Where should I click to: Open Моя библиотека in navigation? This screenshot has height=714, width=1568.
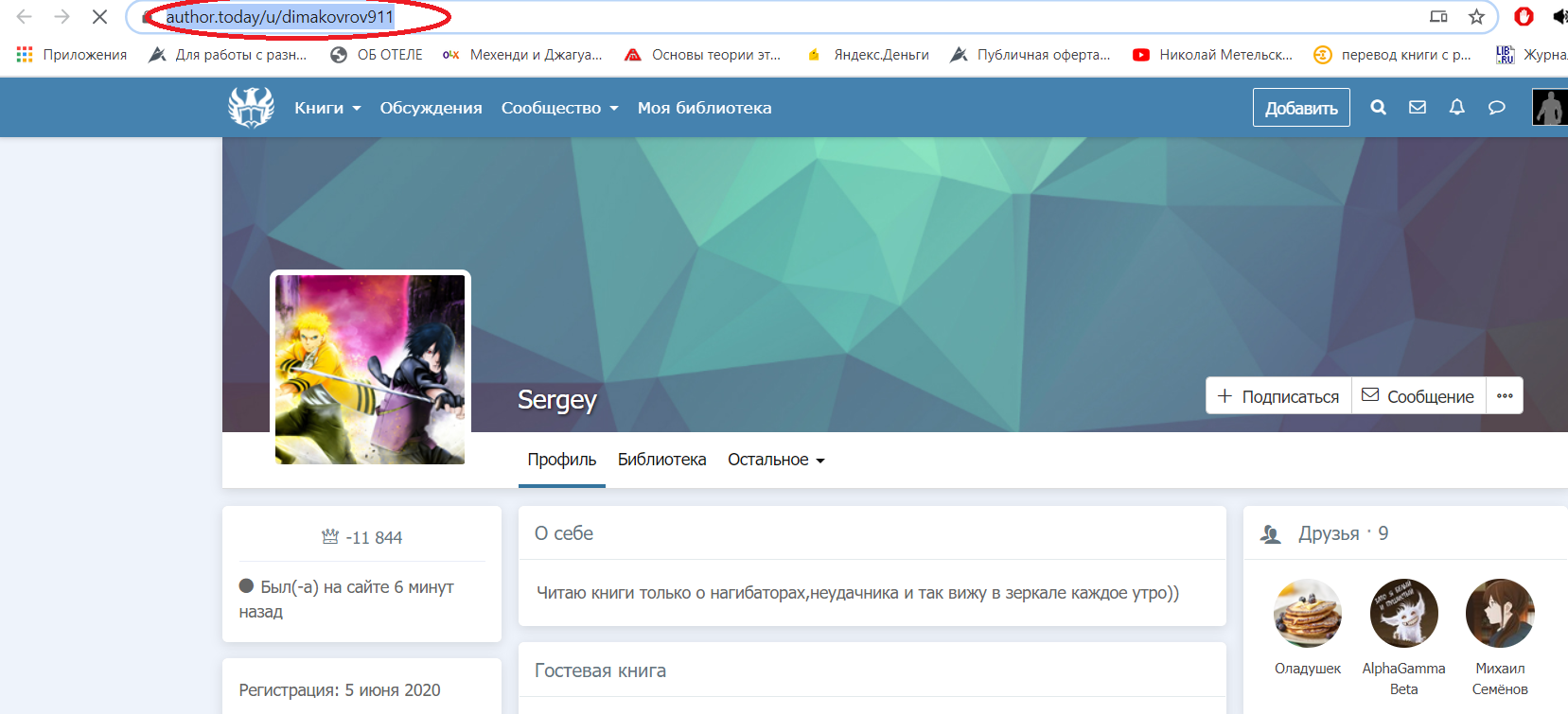(x=704, y=108)
